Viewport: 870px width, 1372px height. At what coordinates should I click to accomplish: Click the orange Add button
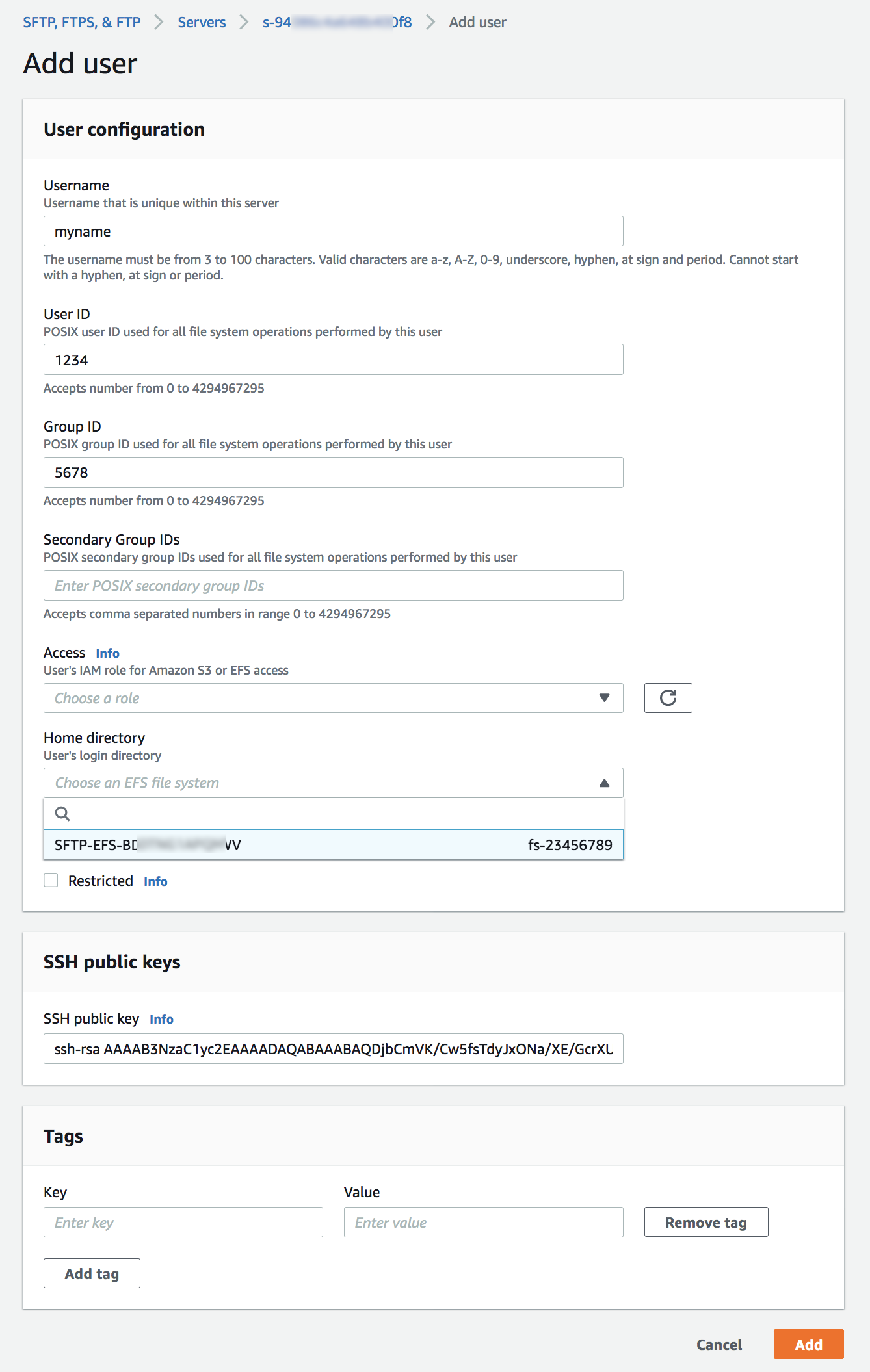tap(808, 1344)
